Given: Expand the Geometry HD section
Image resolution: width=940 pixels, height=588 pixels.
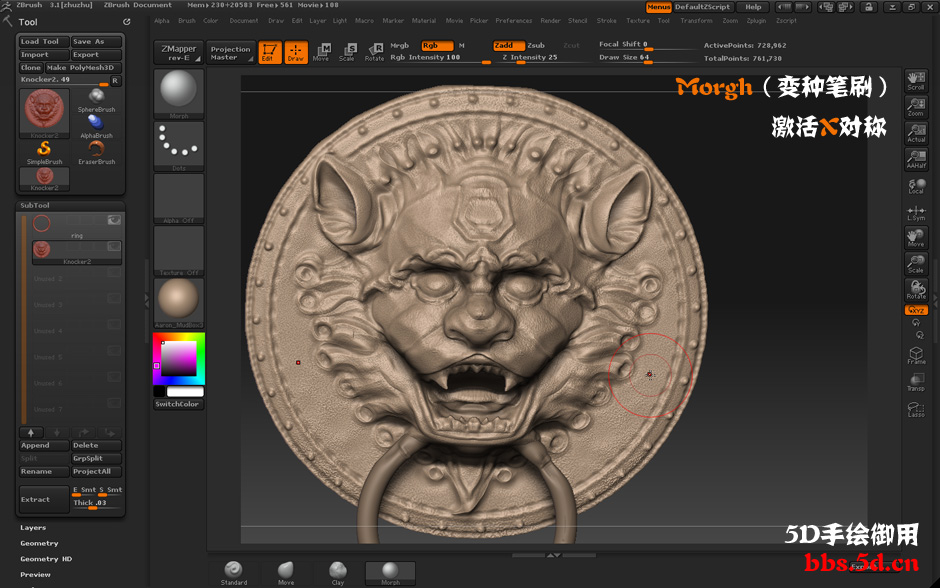Looking at the screenshot, I should pos(46,559).
